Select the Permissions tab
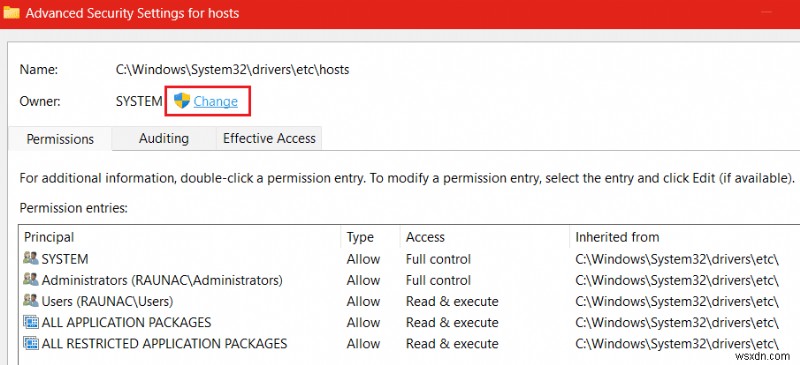 tap(60, 139)
